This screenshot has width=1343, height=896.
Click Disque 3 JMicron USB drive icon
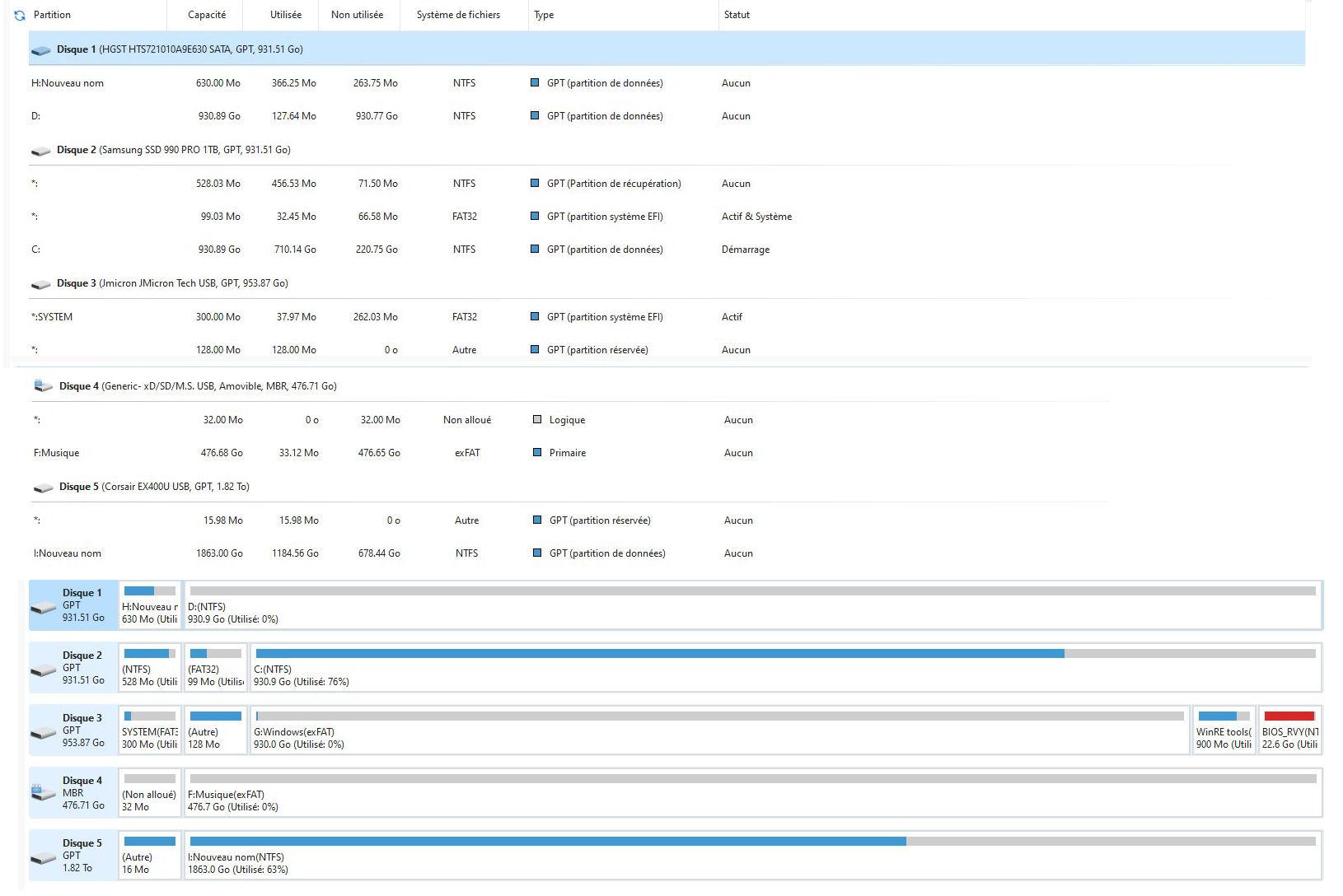pyautogui.click(x=40, y=284)
